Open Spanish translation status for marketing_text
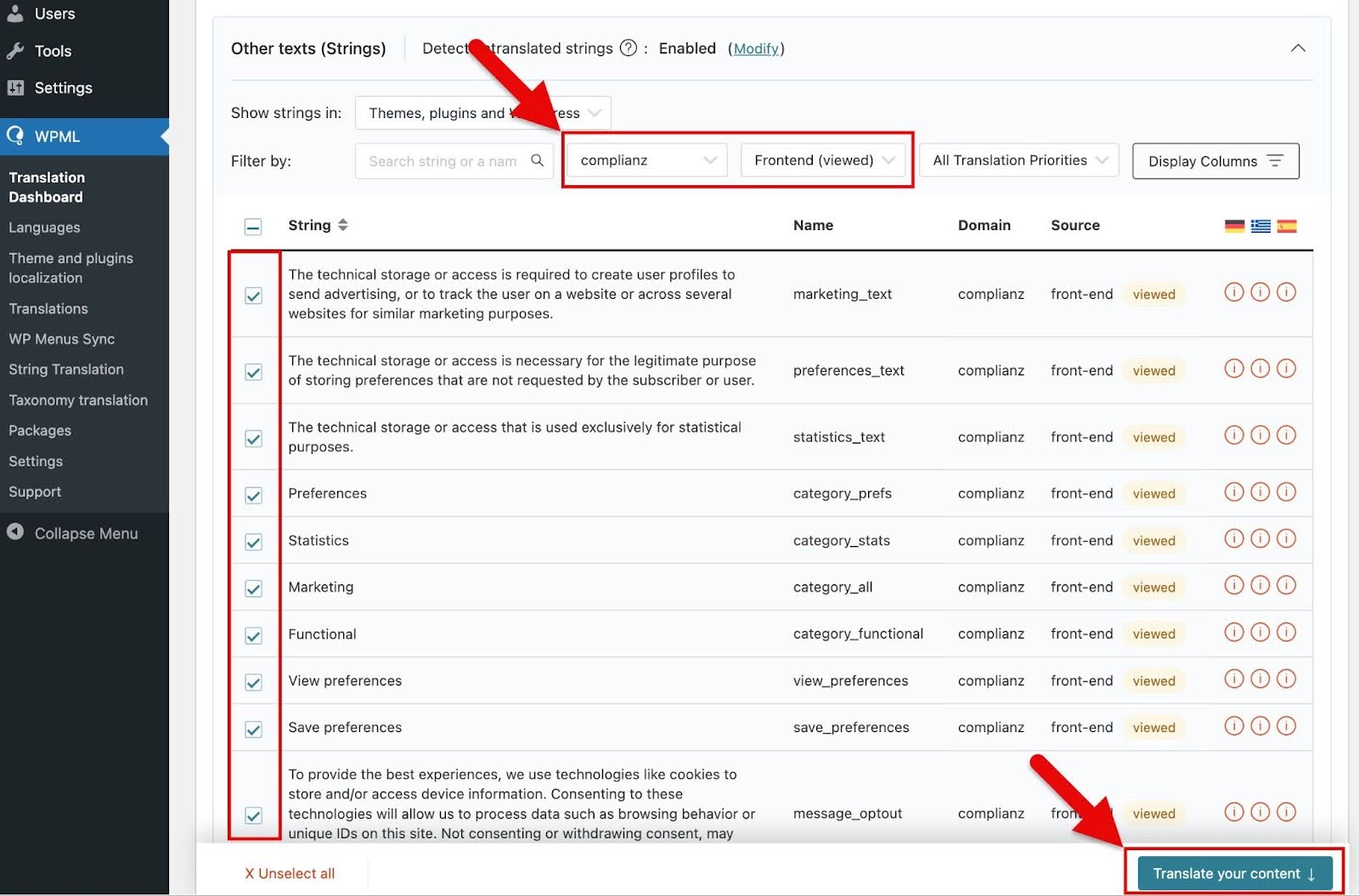Image resolution: width=1359 pixels, height=896 pixels. [1287, 292]
